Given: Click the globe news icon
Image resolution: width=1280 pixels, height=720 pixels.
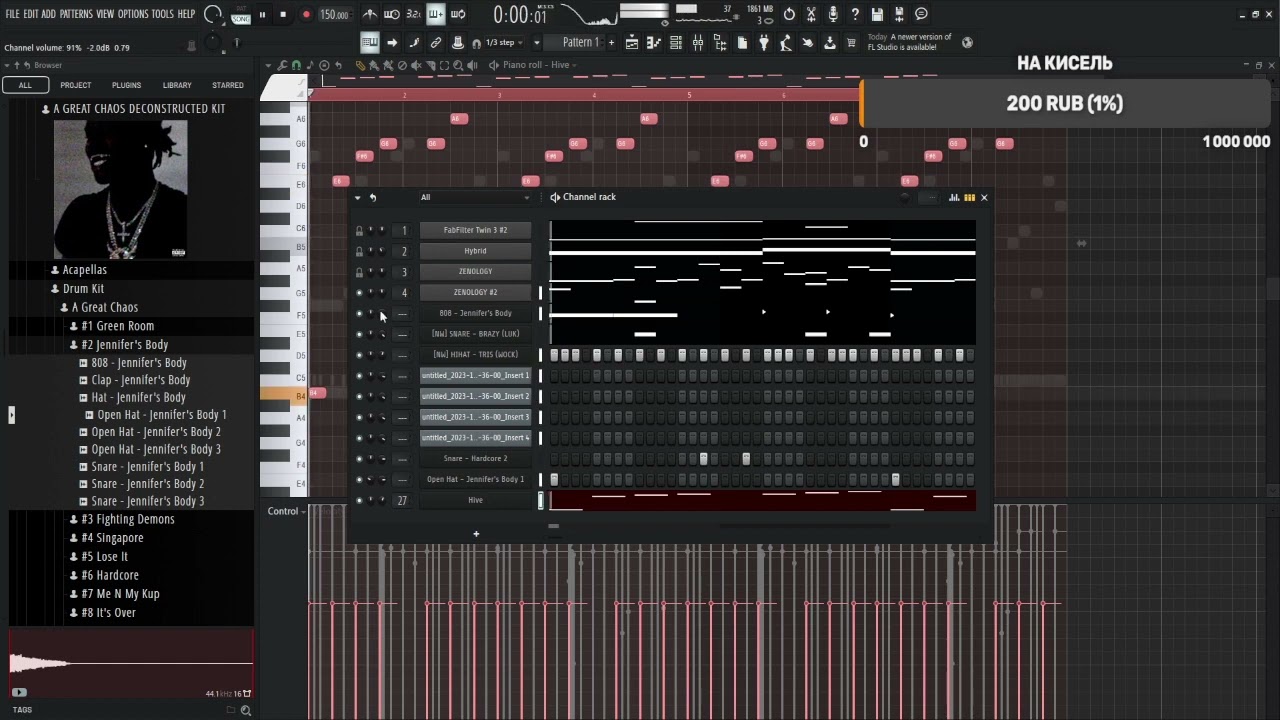Looking at the screenshot, I should coord(967,43).
